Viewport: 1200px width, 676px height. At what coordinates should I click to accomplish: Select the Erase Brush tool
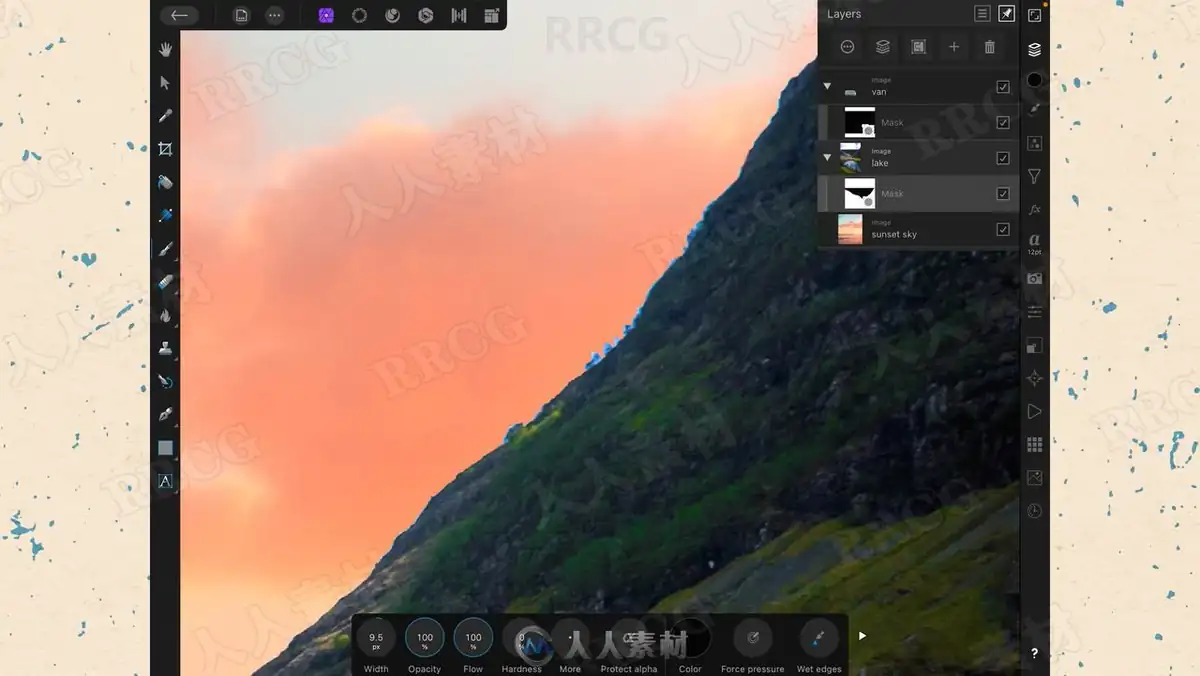pos(165,282)
